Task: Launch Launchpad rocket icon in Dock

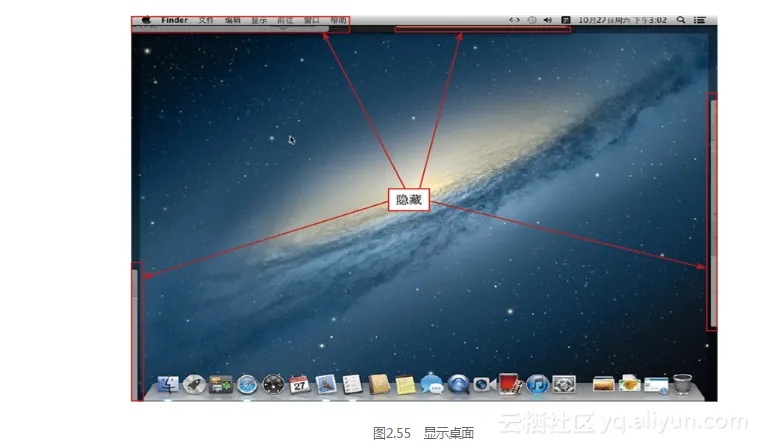Action: click(194, 384)
